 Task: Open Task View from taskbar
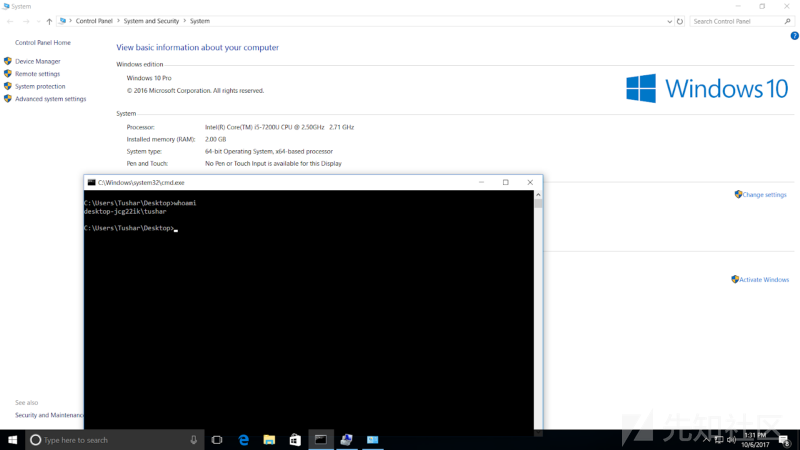(217, 440)
